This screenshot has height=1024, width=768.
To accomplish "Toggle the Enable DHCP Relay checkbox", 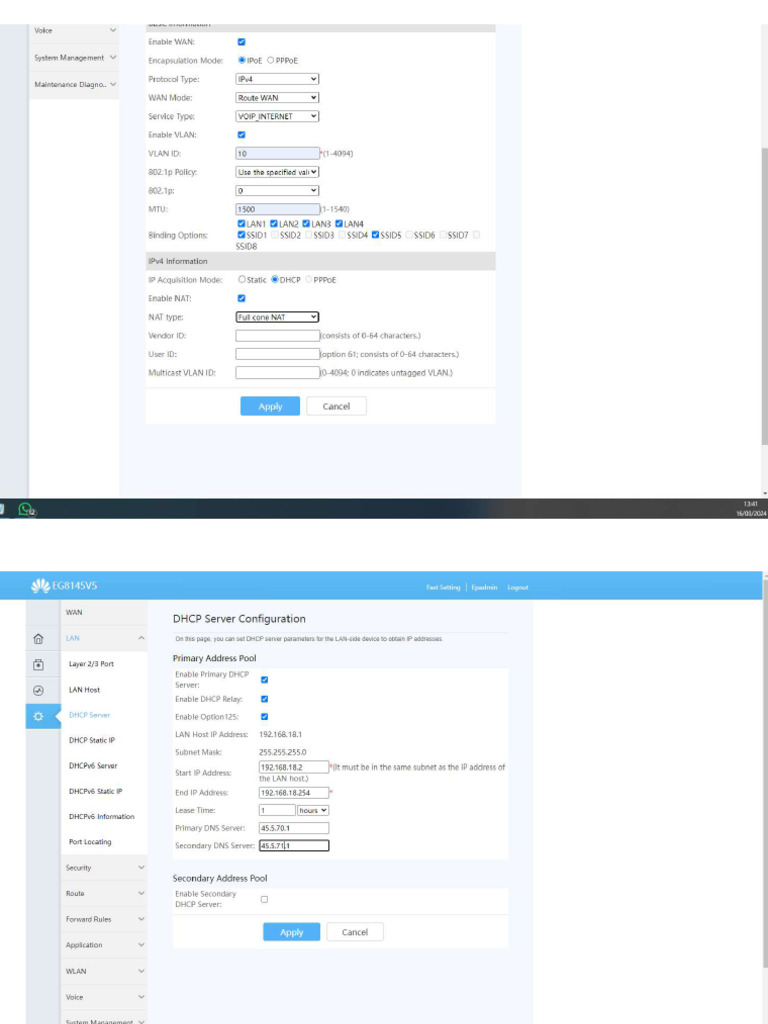I will [x=264, y=699].
